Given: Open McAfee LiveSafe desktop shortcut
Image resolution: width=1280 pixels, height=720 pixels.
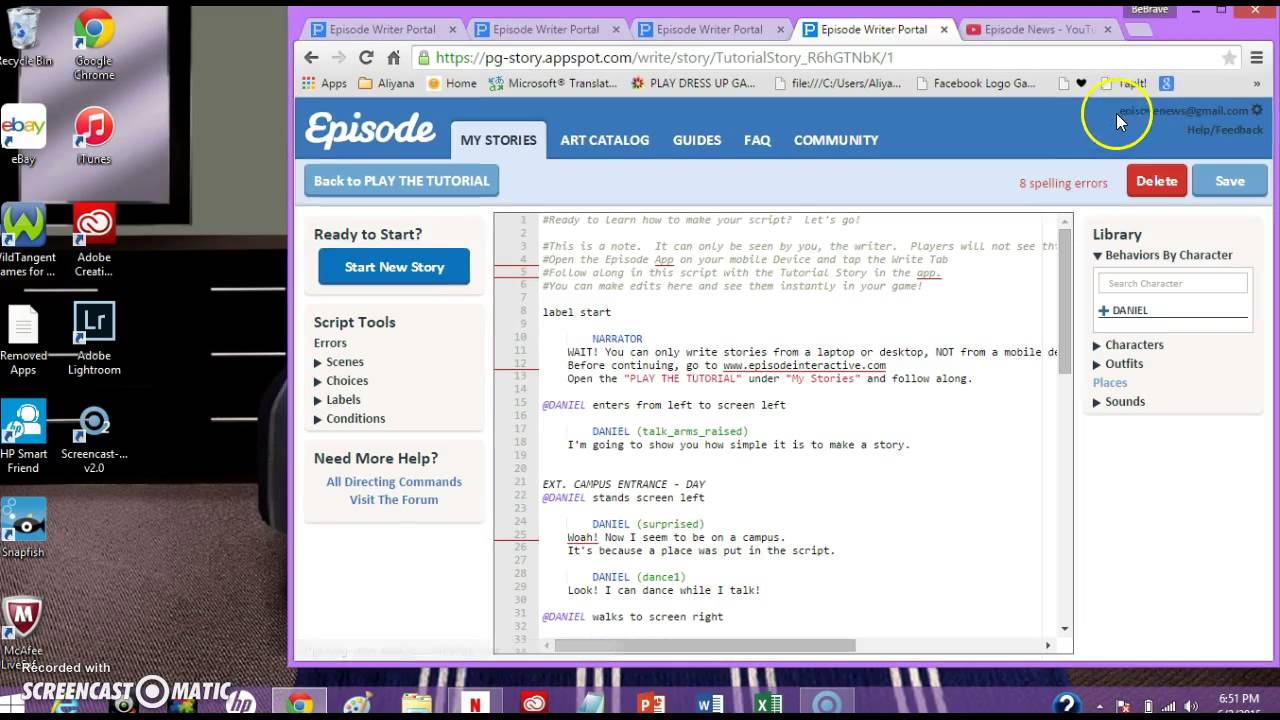Looking at the screenshot, I should (23, 632).
